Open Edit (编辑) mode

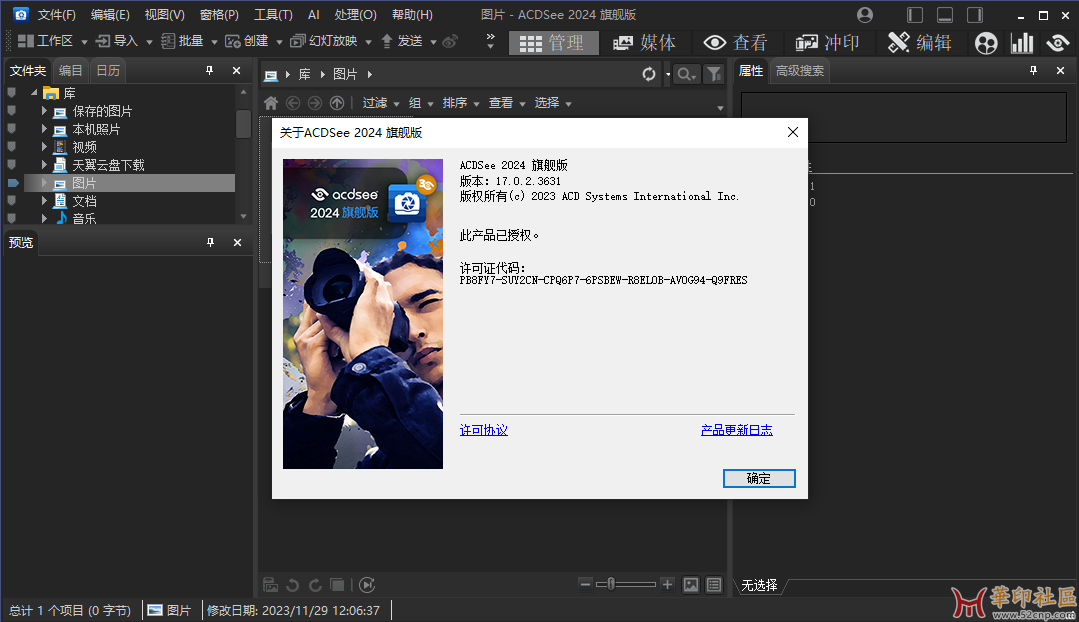coord(920,43)
